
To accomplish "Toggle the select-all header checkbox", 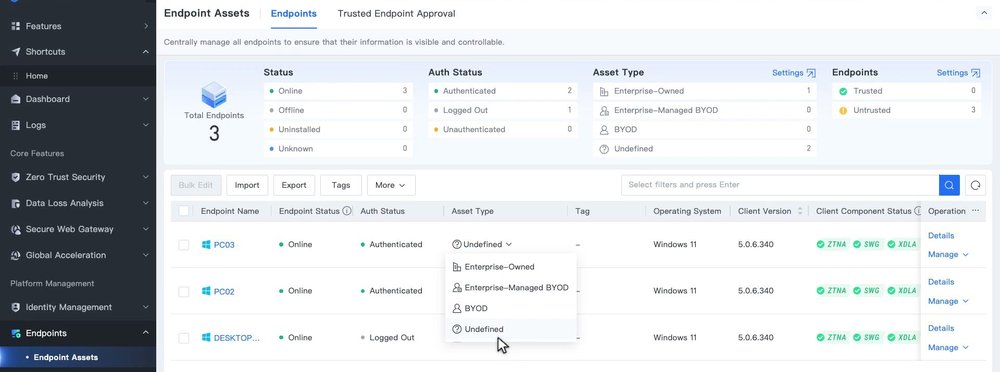I will pyautogui.click(x=184, y=211).
